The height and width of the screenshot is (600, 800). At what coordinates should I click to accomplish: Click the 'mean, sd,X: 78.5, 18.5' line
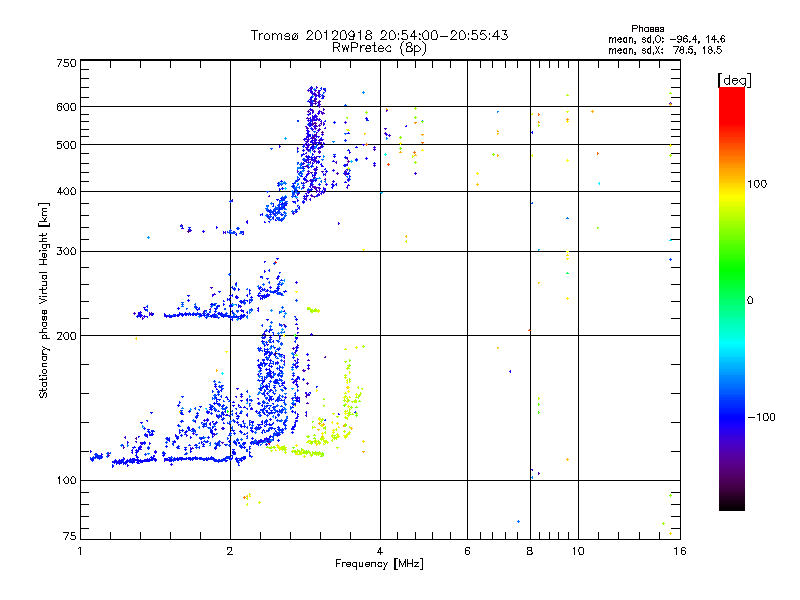click(665, 50)
